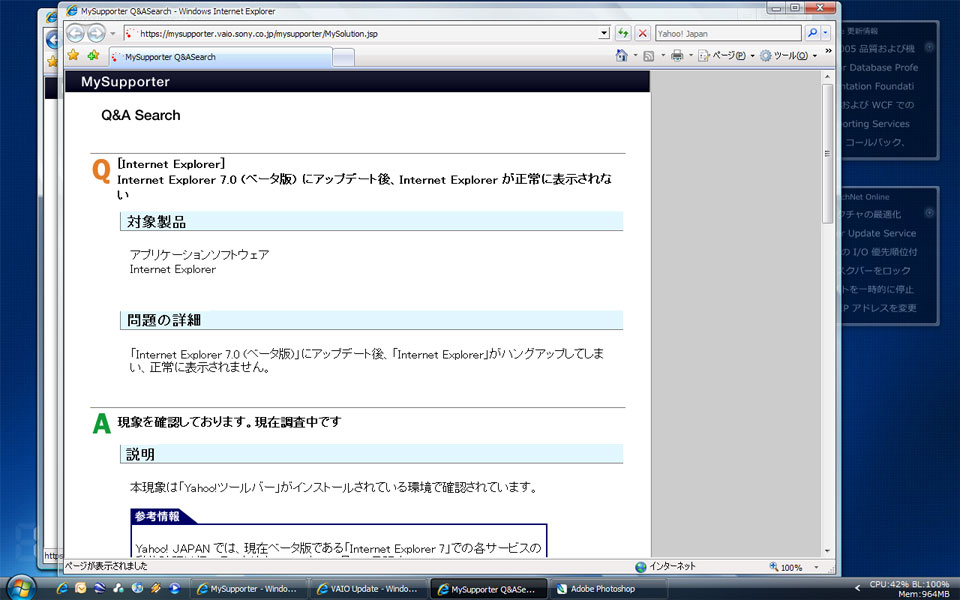This screenshot has height=600, width=960.
Task: Run search with the magnifier icon
Action: pos(812,33)
